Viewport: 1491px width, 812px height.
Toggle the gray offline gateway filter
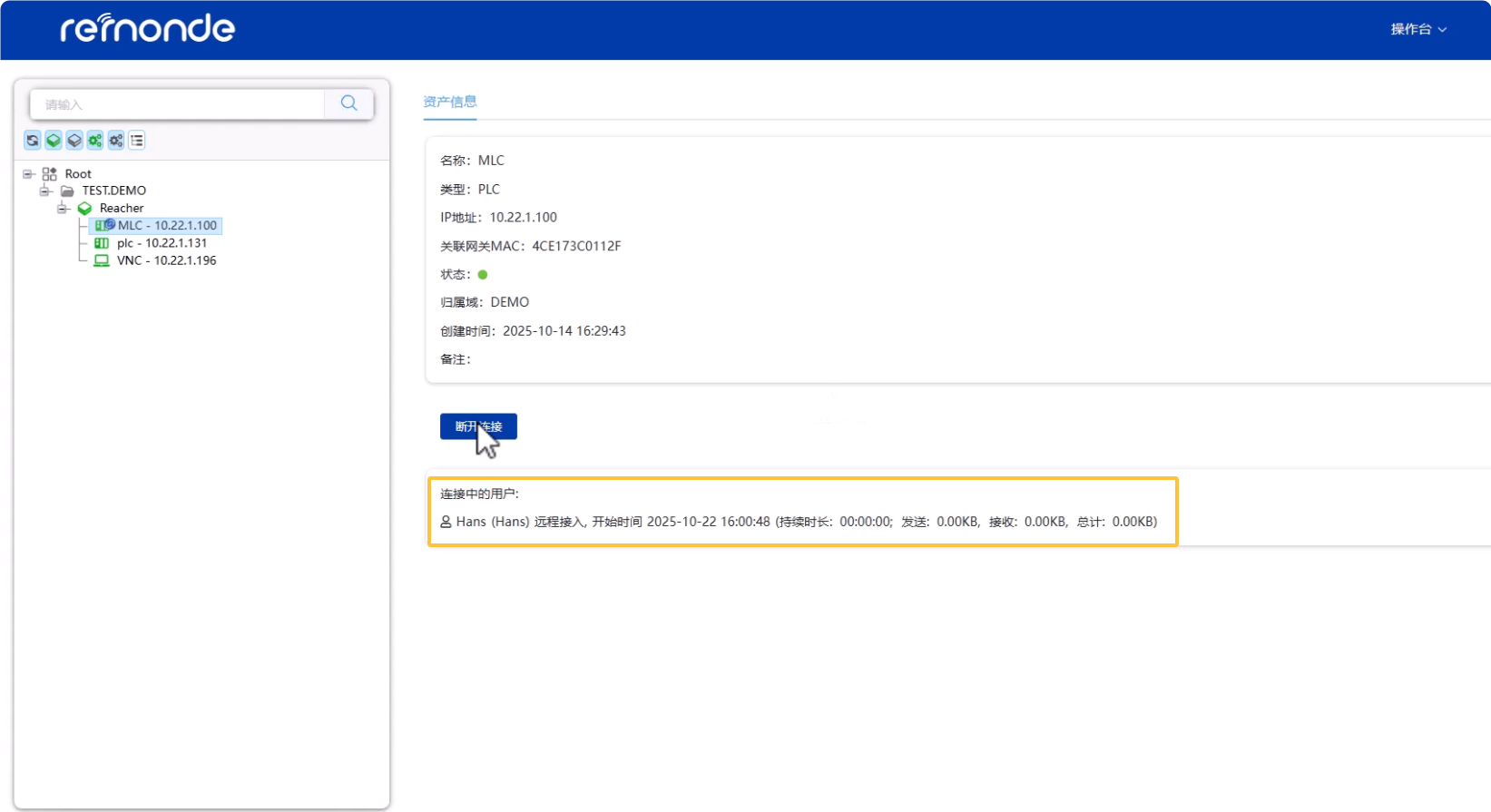74,141
